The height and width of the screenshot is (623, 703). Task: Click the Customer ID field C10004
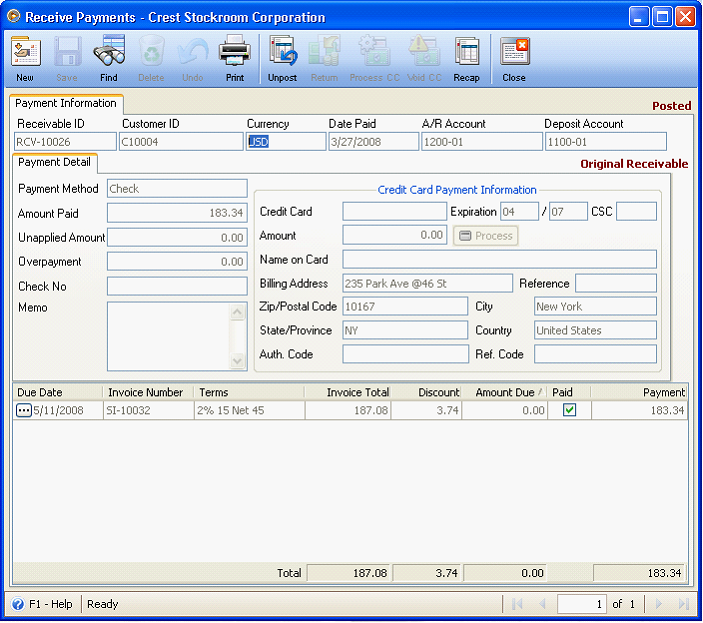(181, 142)
